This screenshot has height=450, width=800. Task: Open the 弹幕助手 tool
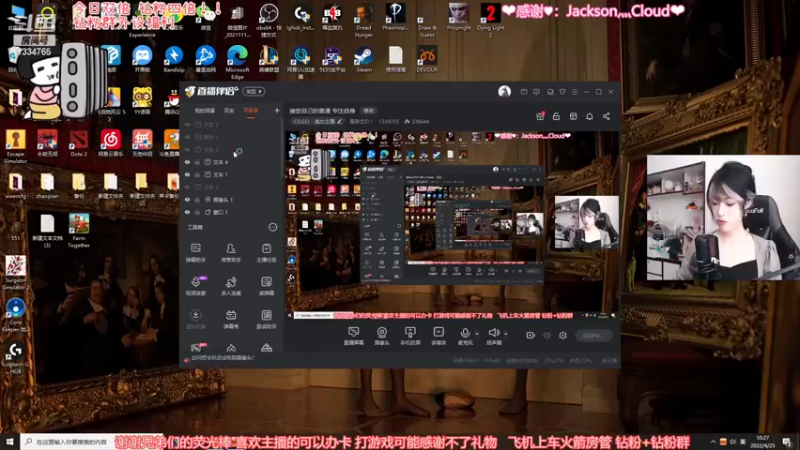tap(195, 253)
